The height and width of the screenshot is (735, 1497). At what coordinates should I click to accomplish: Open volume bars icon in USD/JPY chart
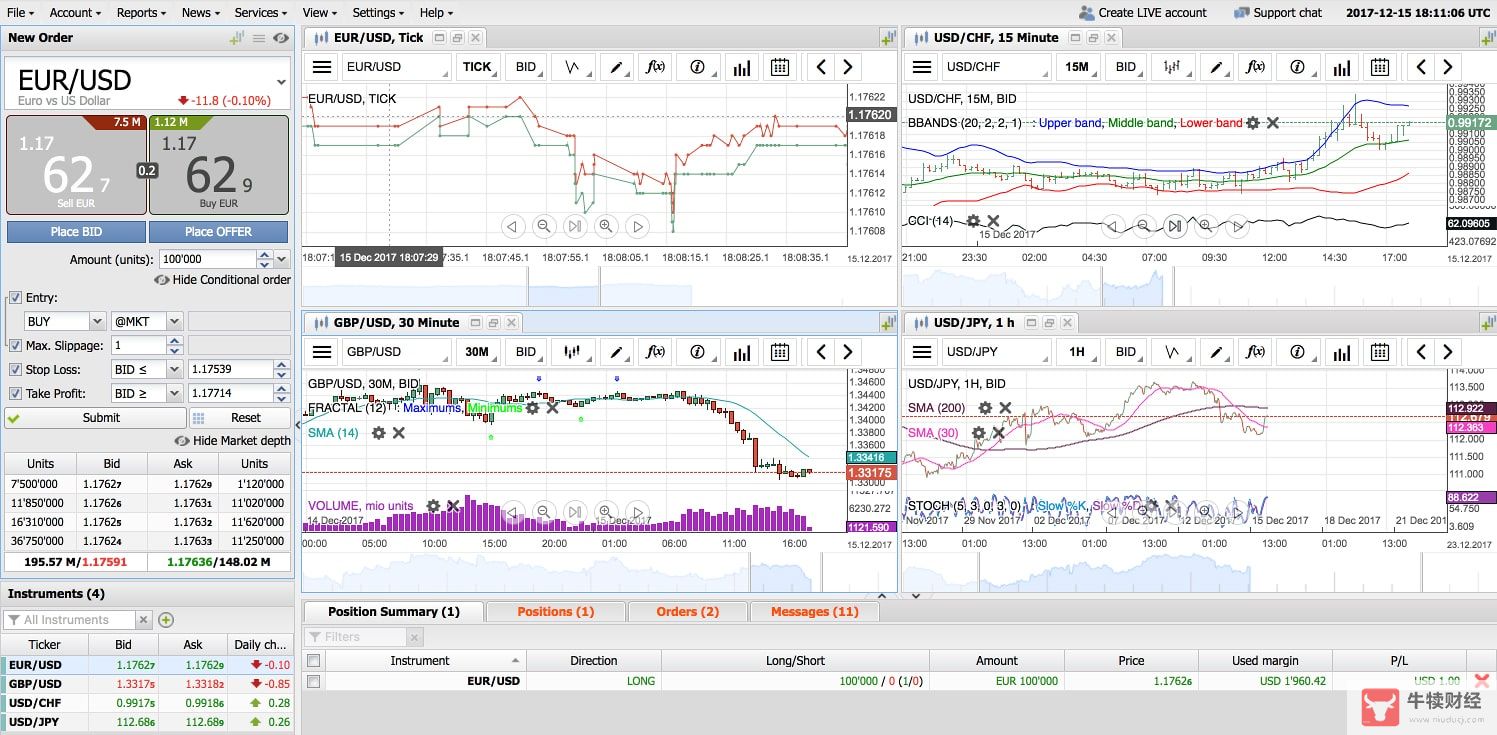click(1341, 352)
